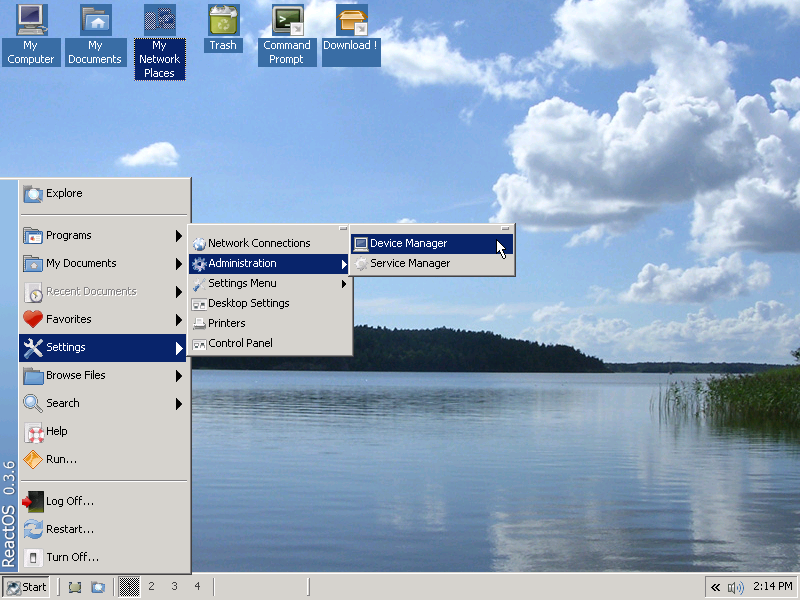Select Run... in the Start menu
Image resolution: width=800 pixels, height=600 pixels.
click(x=103, y=460)
